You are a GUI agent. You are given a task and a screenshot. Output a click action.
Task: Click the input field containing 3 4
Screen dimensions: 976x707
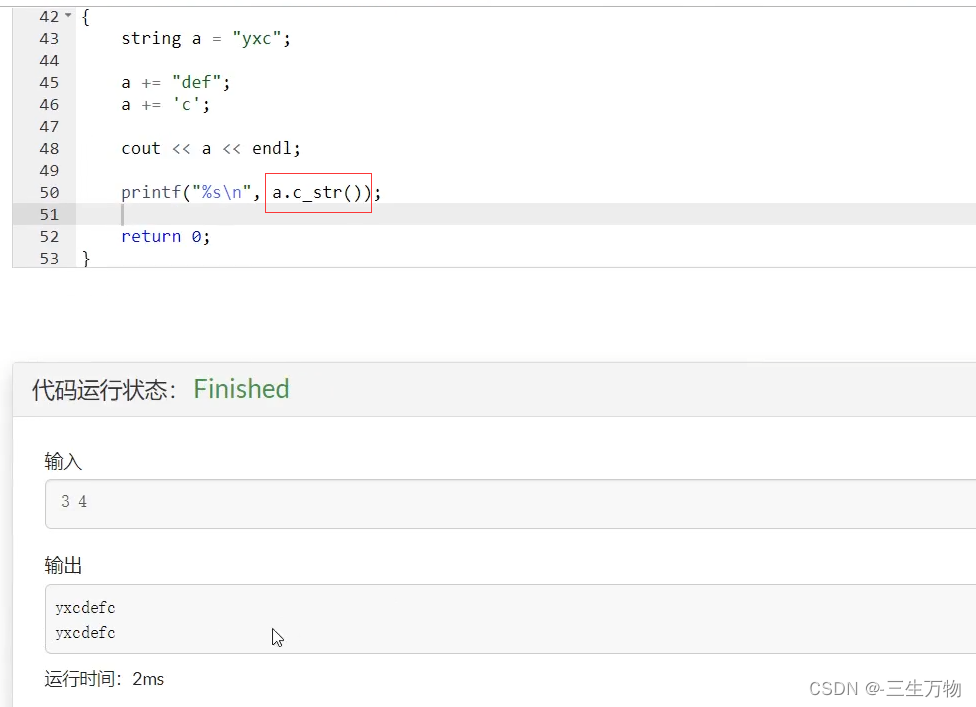point(510,503)
